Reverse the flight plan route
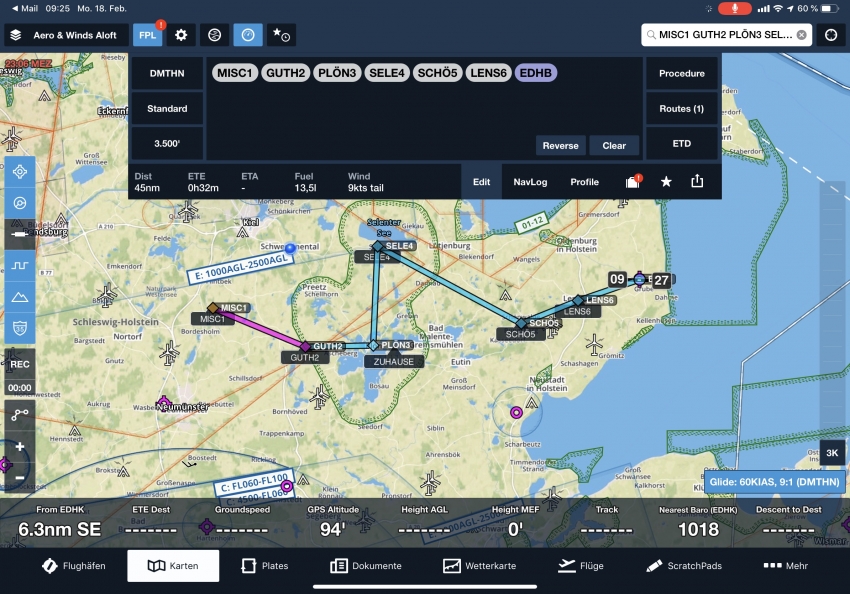This screenshot has width=850, height=594. click(x=561, y=145)
